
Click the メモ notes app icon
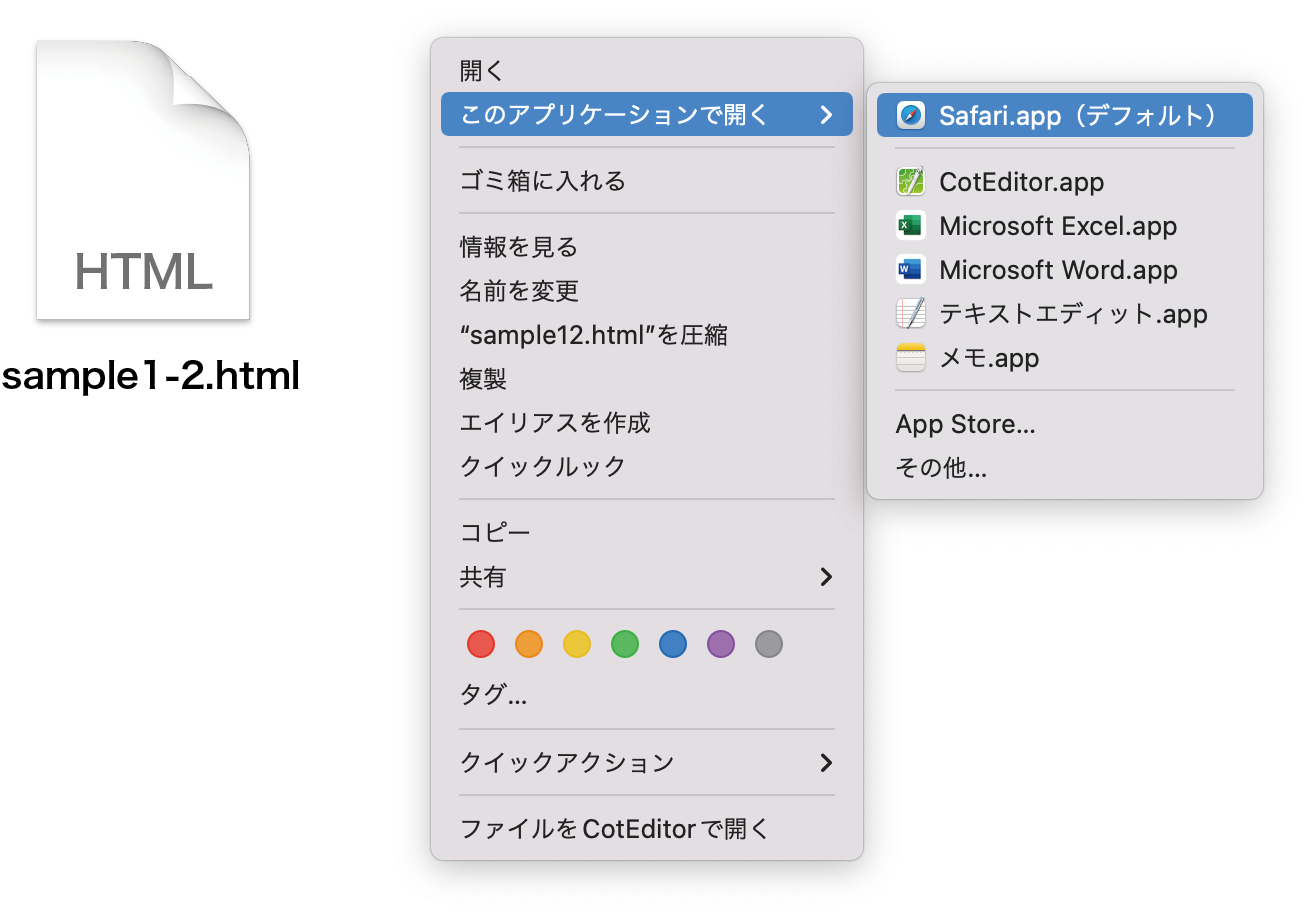point(911,358)
